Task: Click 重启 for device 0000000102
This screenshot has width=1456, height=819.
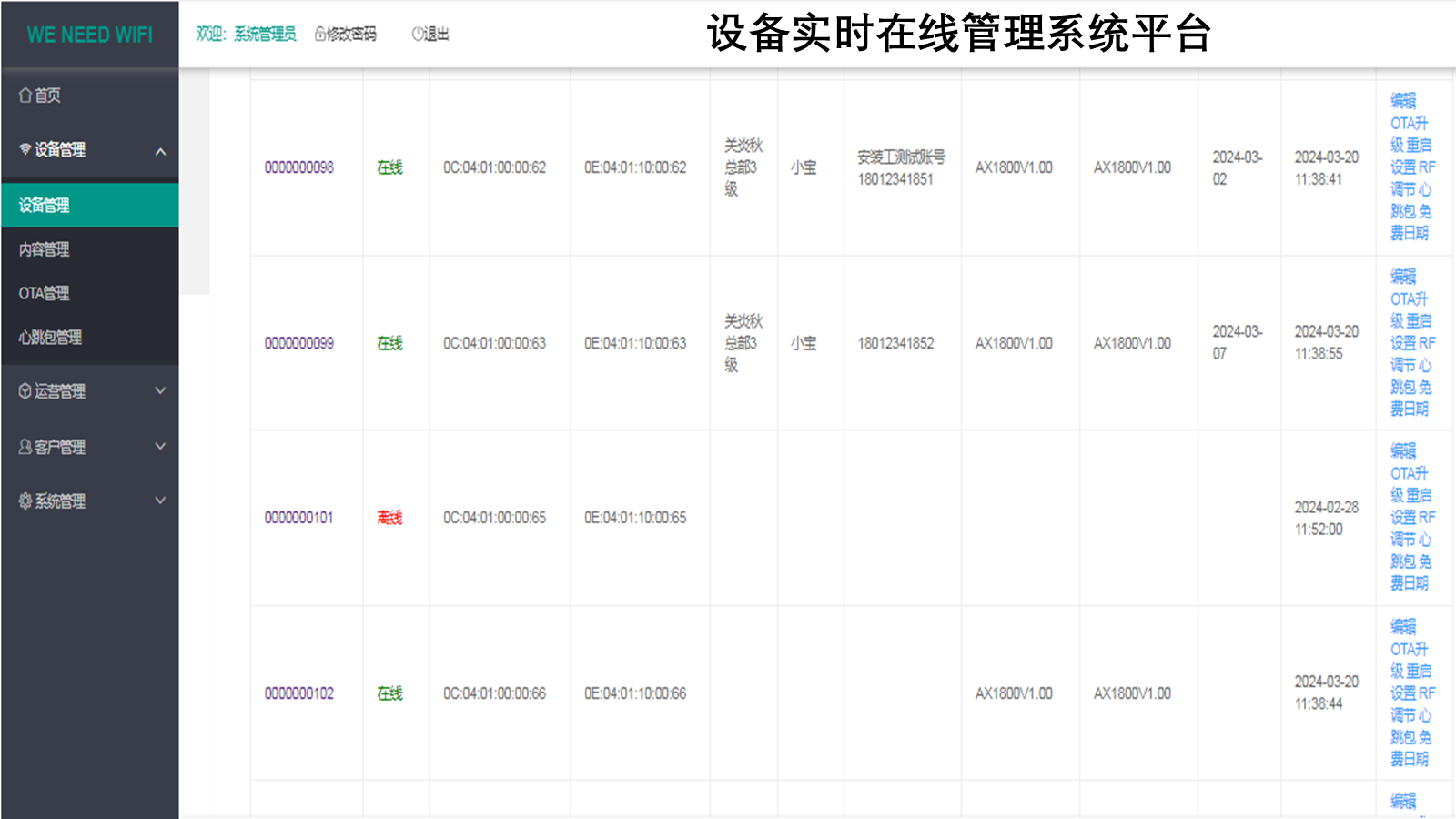Action: pyautogui.click(x=1420, y=671)
